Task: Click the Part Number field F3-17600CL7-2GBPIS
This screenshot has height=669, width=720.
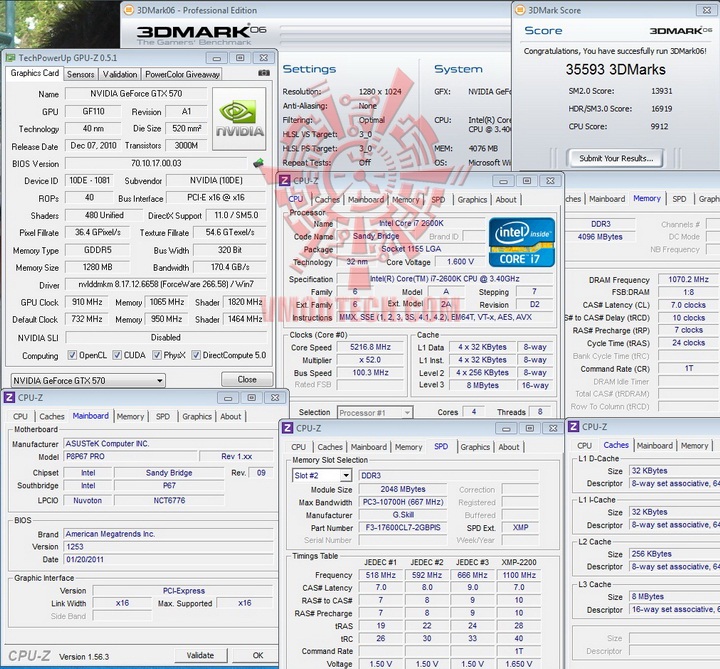Action: coord(403,528)
